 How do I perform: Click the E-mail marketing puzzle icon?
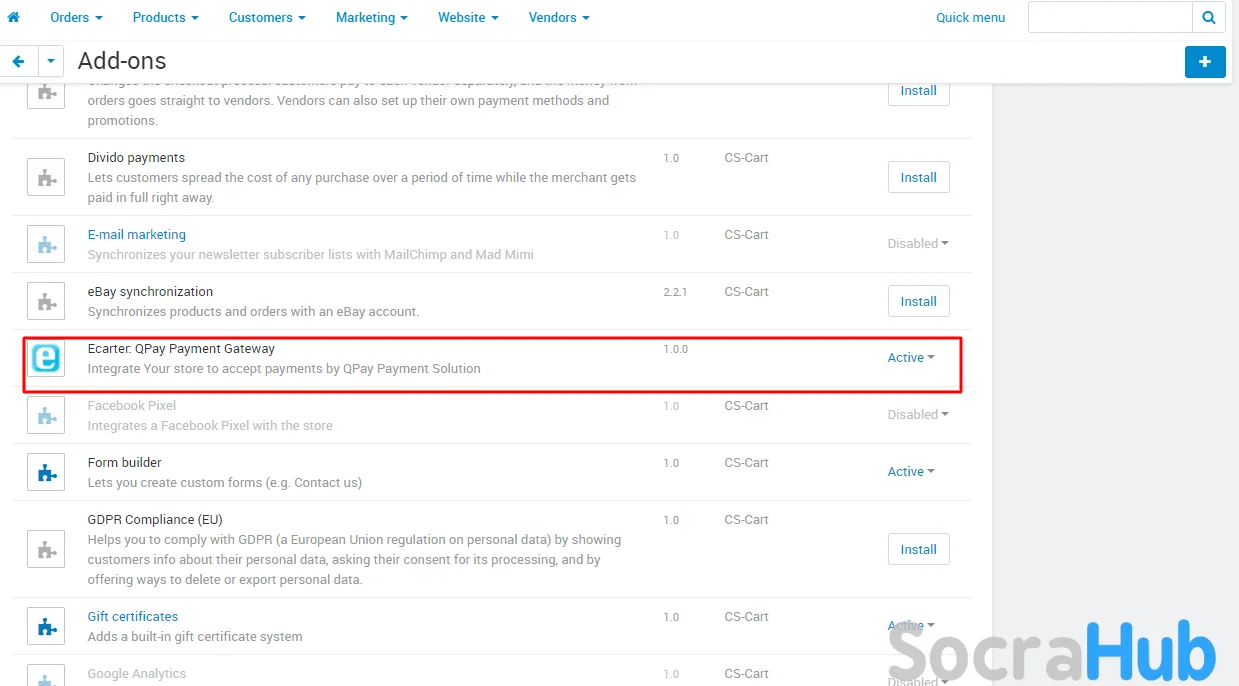tap(46, 244)
